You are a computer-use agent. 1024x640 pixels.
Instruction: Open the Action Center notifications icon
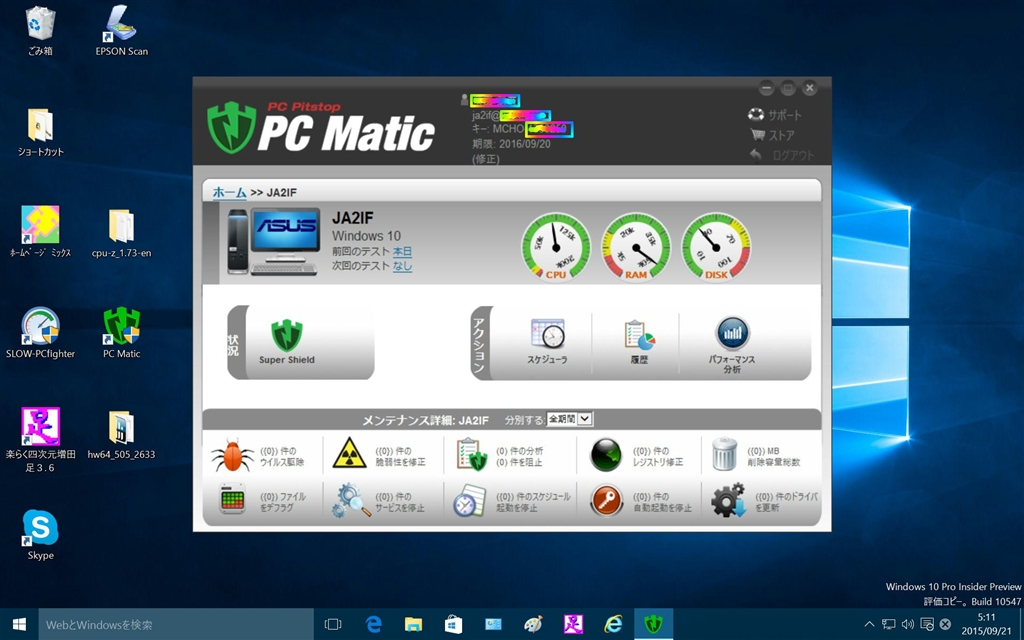coord(927,624)
